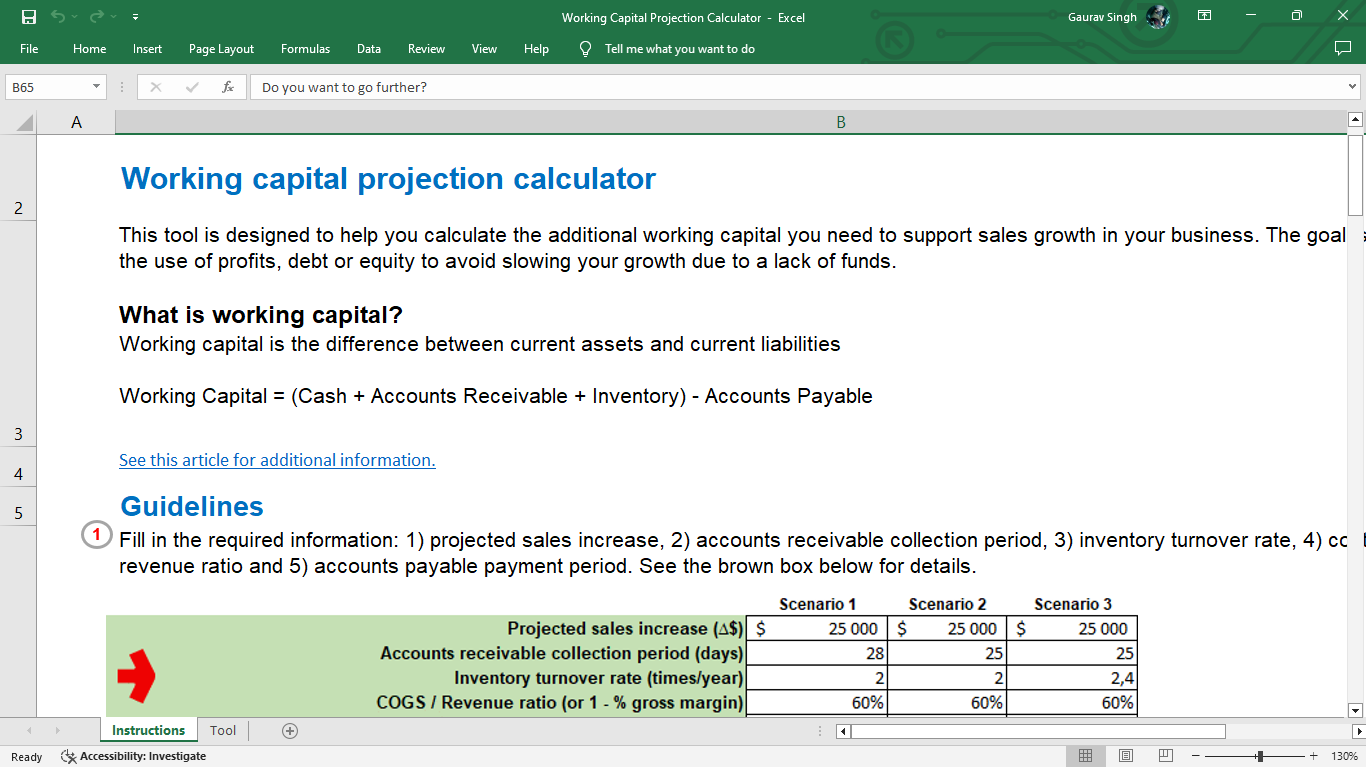Select Page Layout view from the status bar
Image resolution: width=1366 pixels, height=768 pixels.
coord(1125,755)
